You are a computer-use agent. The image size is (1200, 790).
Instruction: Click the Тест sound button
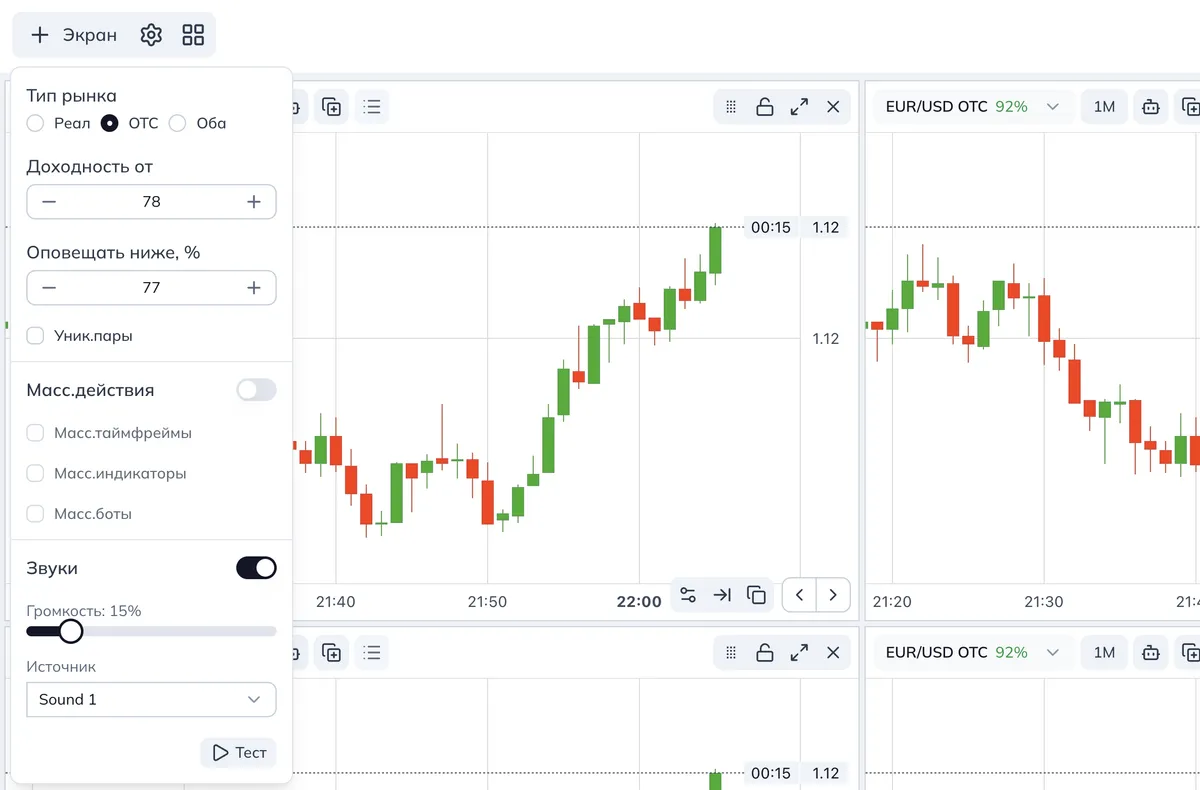click(x=239, y=753)
